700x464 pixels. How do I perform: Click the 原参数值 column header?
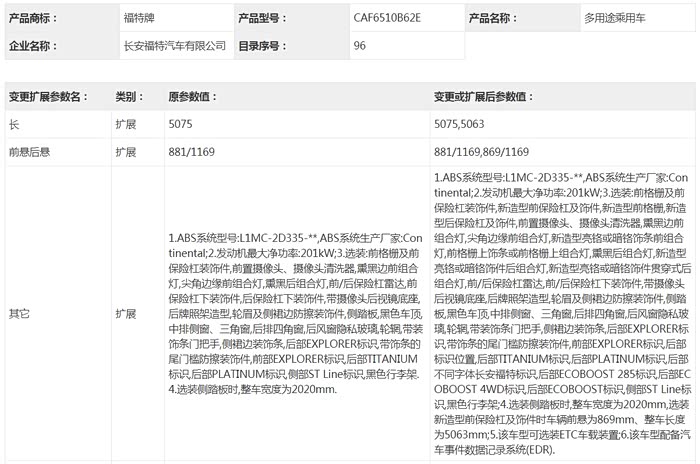coord(192,96)
